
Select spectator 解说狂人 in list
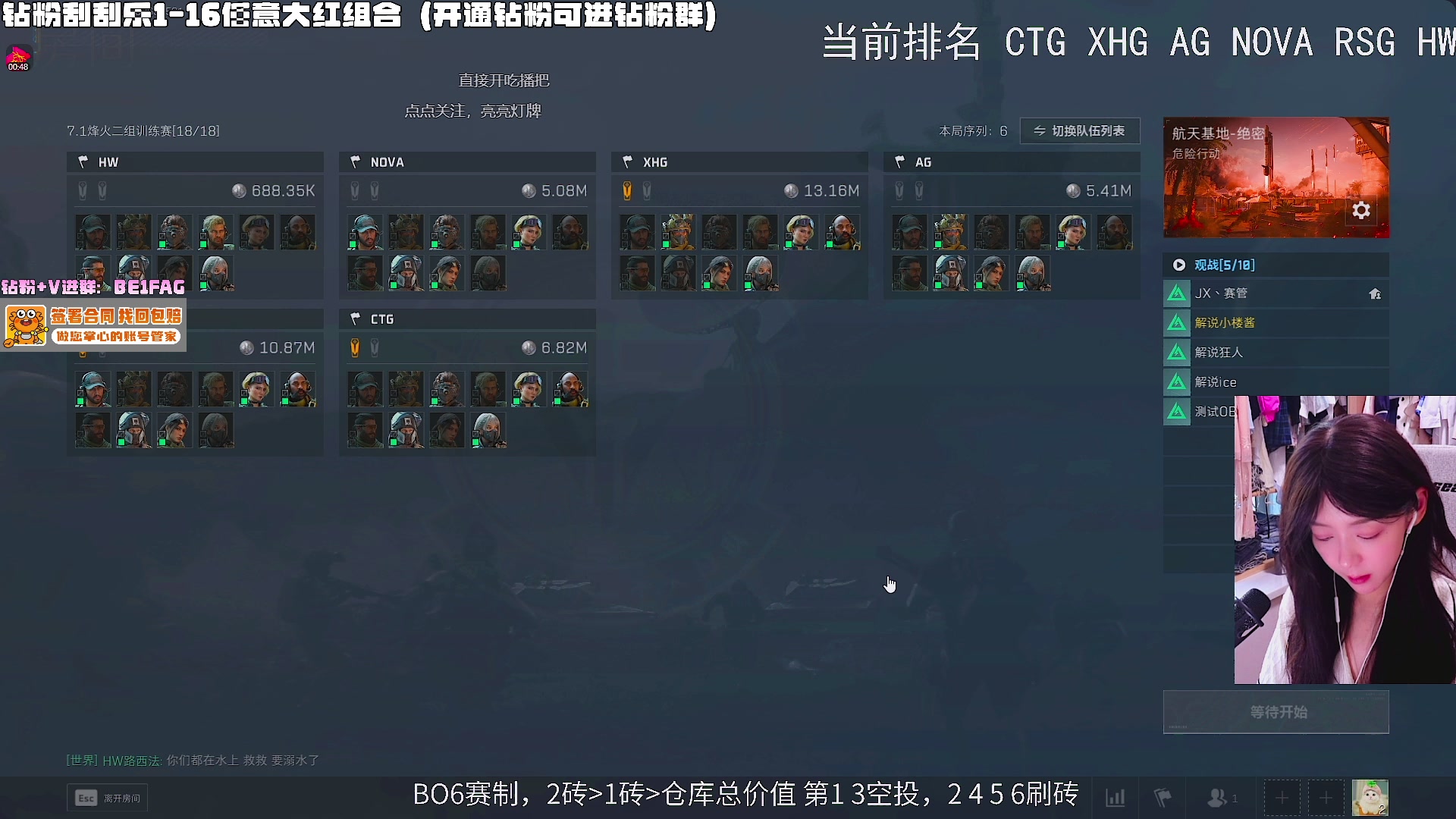click(x=1276, y=352)
